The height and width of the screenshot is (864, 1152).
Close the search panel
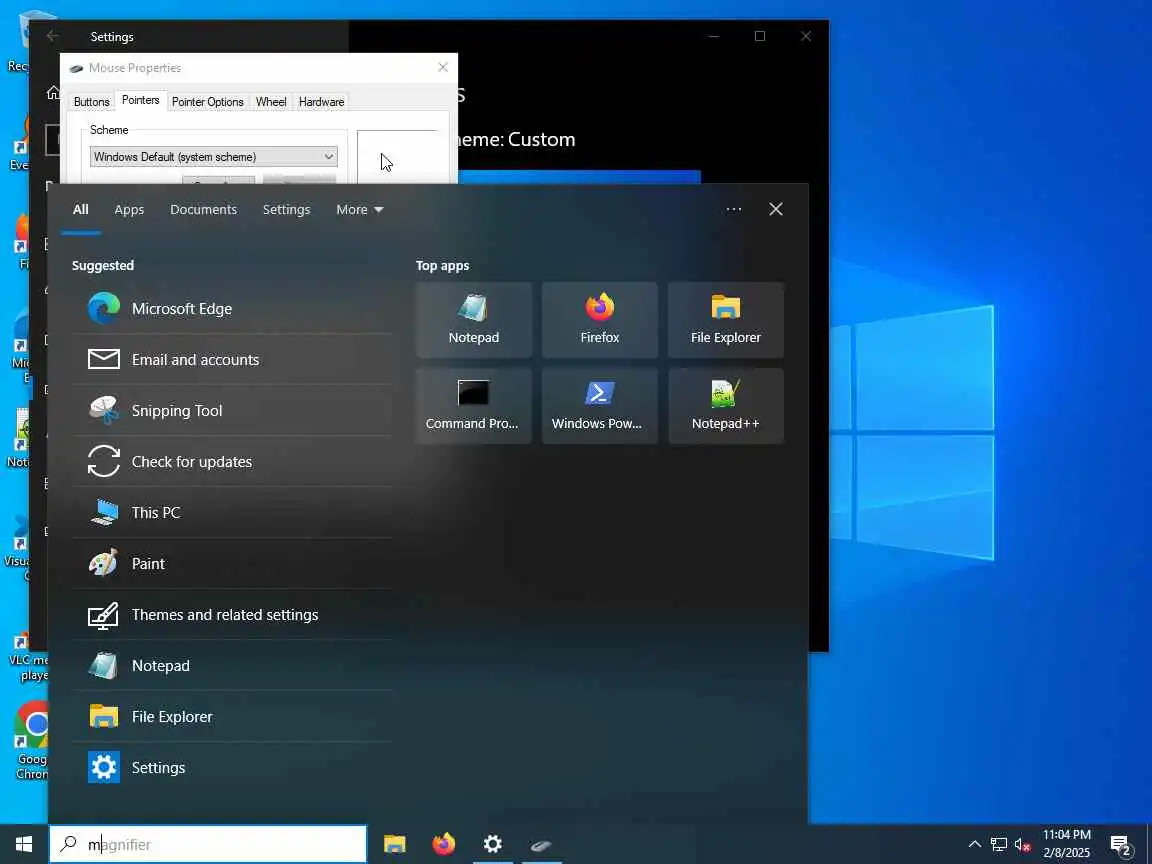(776, 209)
